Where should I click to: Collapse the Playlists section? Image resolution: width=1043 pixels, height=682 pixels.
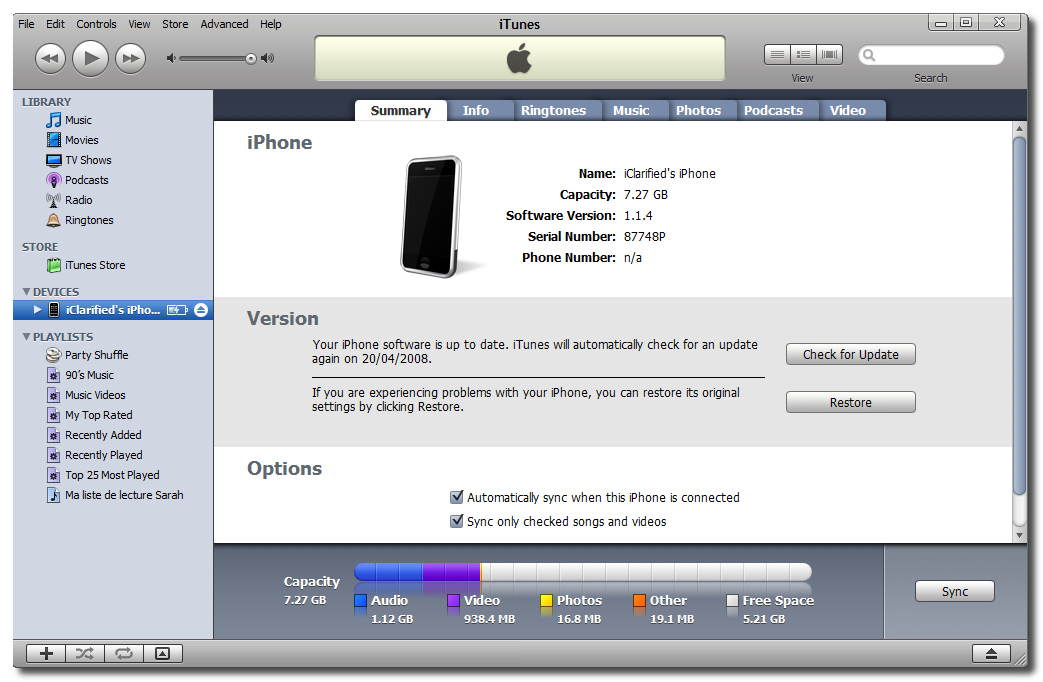click(26, 337)
